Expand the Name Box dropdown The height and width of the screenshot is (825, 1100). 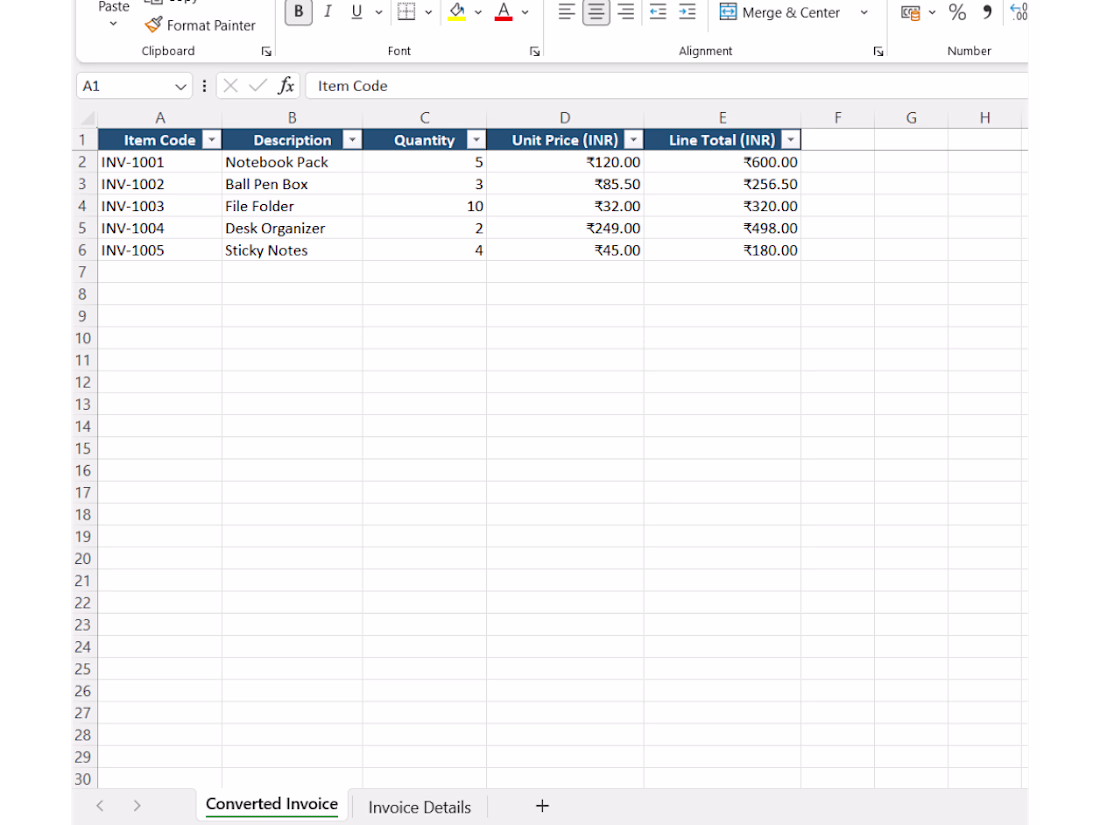180,86
